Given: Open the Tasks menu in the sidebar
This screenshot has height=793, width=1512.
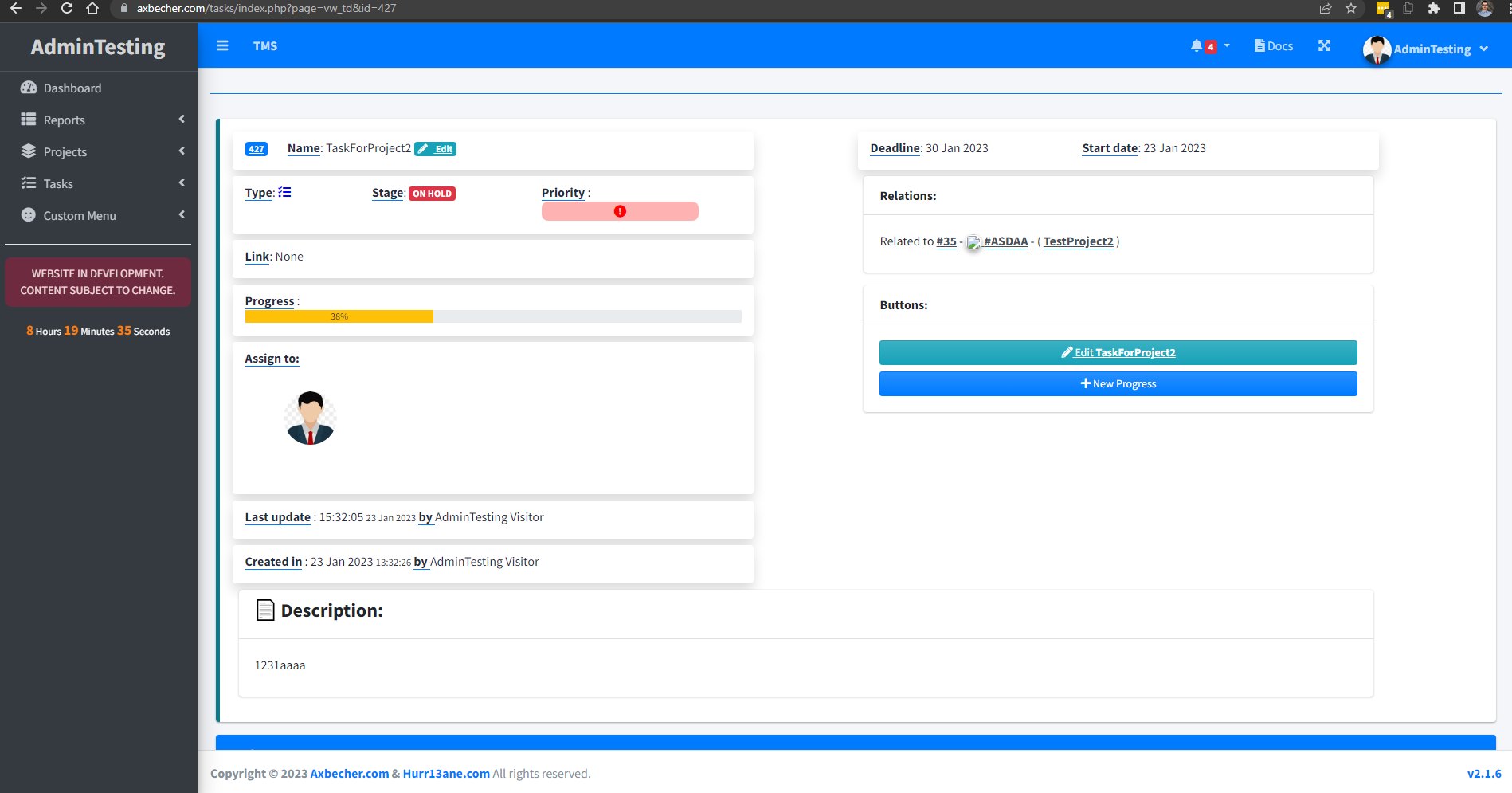Looking at the screenshot, I should pyautogui.click(x=57, y=183).
